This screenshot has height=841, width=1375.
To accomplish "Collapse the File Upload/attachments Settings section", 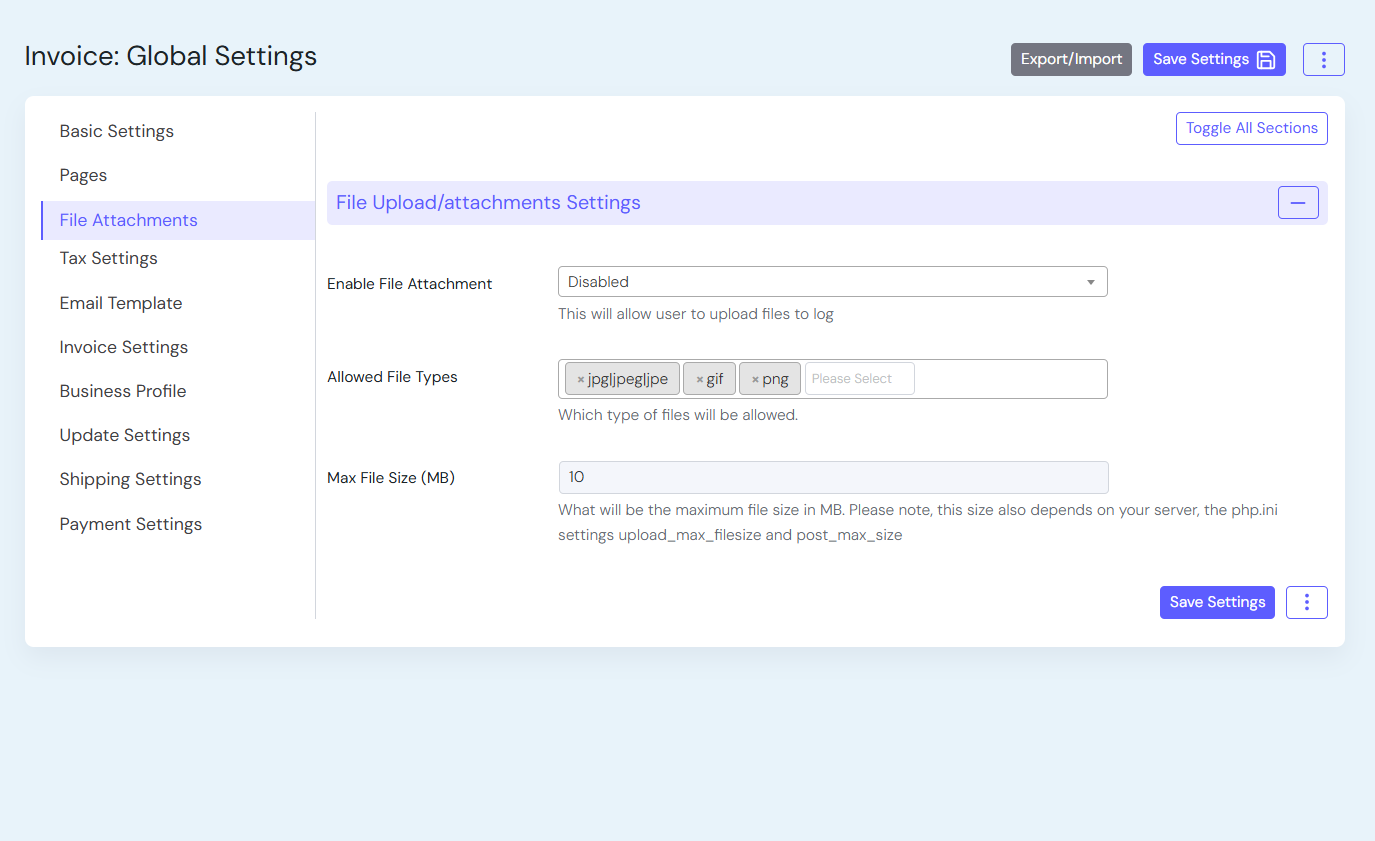I will point(1297,203).
